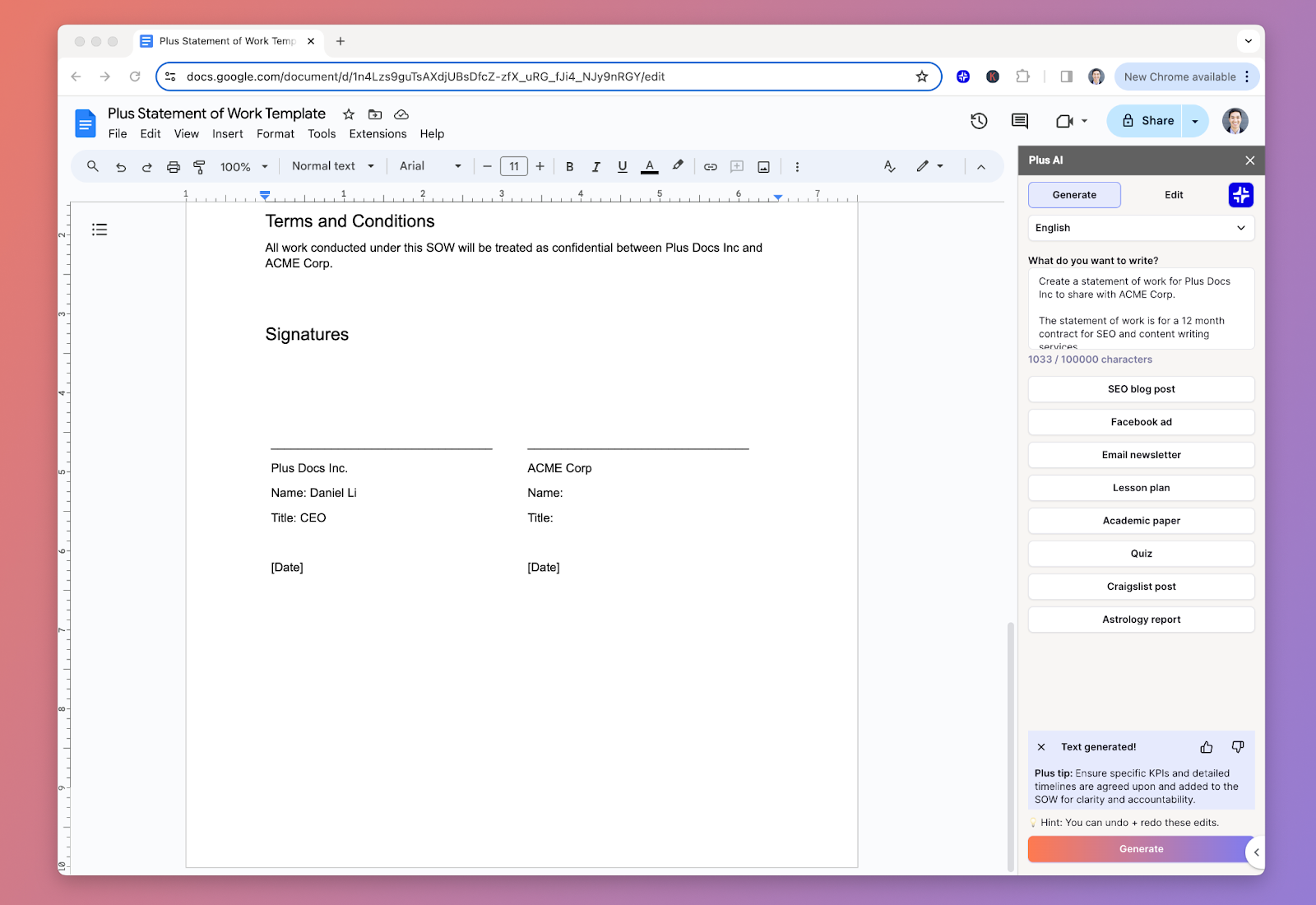Open the Extensions menu
Viewport: 1316px width, 905px height.
click(x=378, y=134)
